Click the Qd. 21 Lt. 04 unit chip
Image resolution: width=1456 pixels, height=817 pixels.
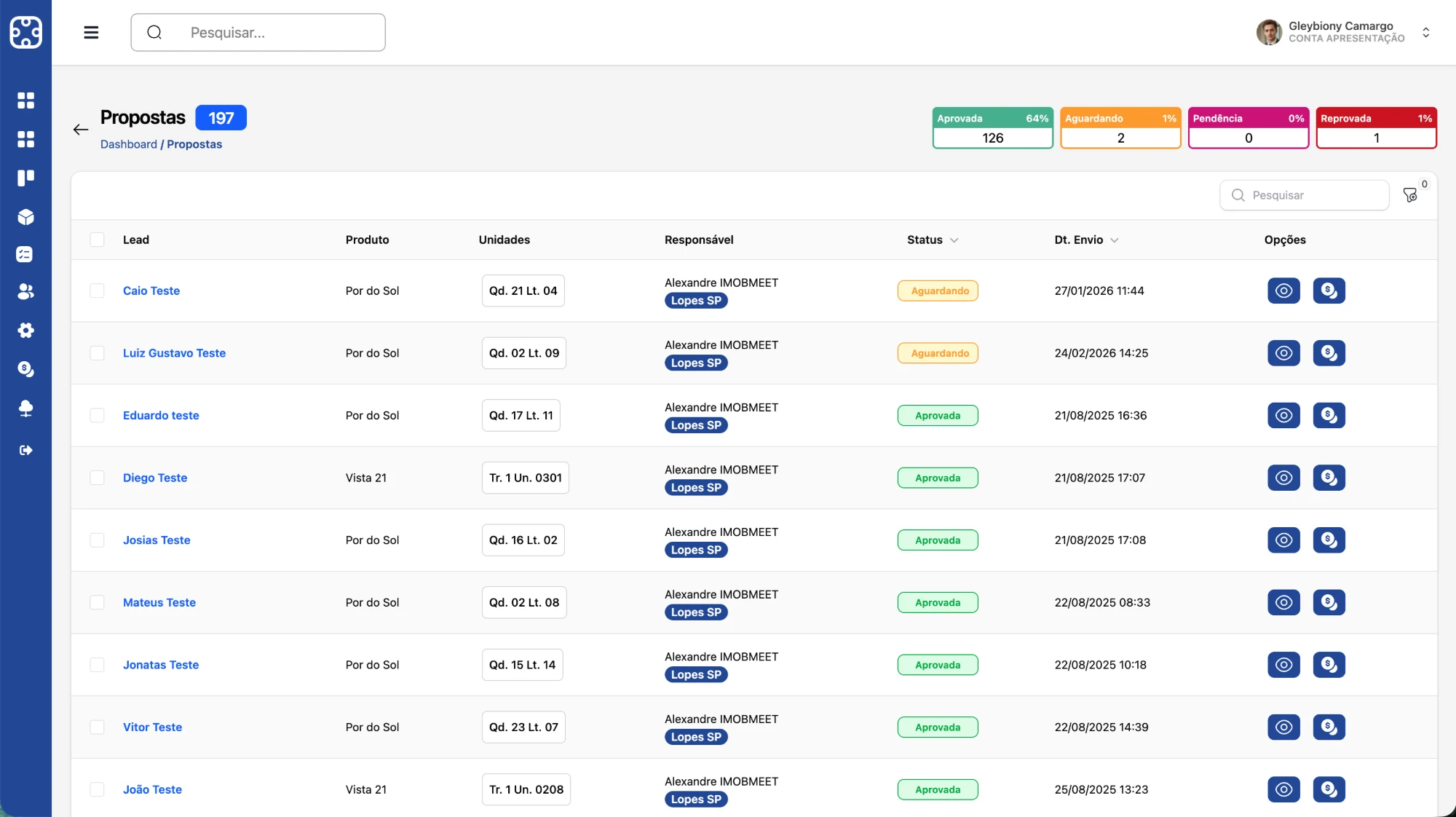pyautogui.click(x=523, y=291)
